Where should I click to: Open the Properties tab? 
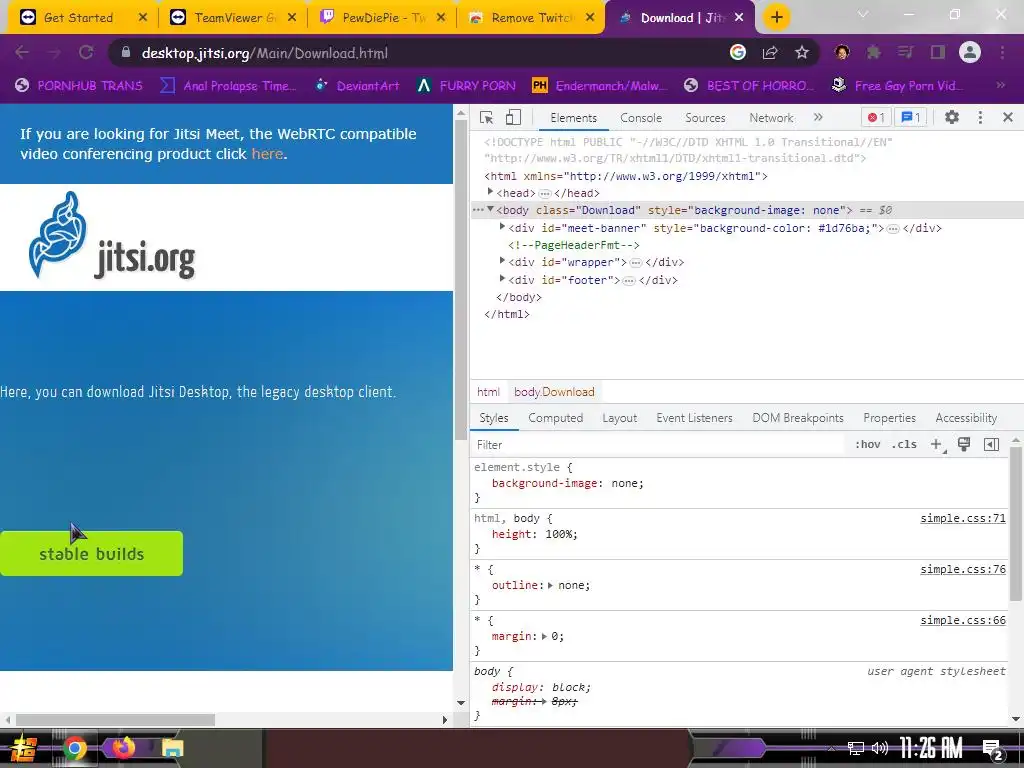pyautogui.click(x=889, y=418)
